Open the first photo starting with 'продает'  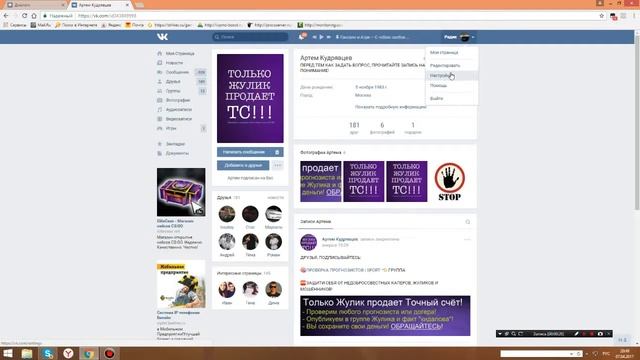(321, 181)
